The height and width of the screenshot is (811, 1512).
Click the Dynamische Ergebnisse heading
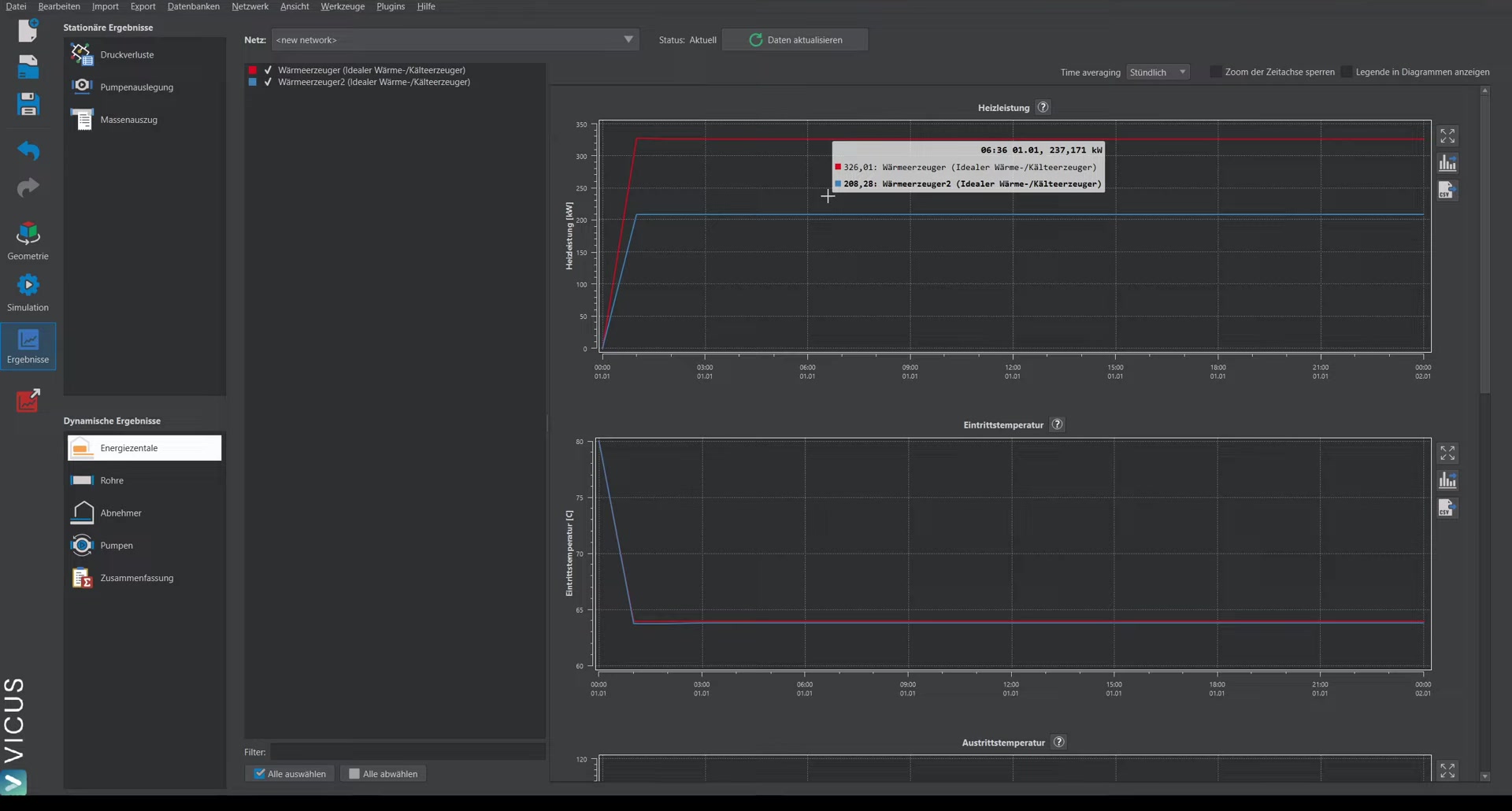pyautogui.click(x=112, y=421)
